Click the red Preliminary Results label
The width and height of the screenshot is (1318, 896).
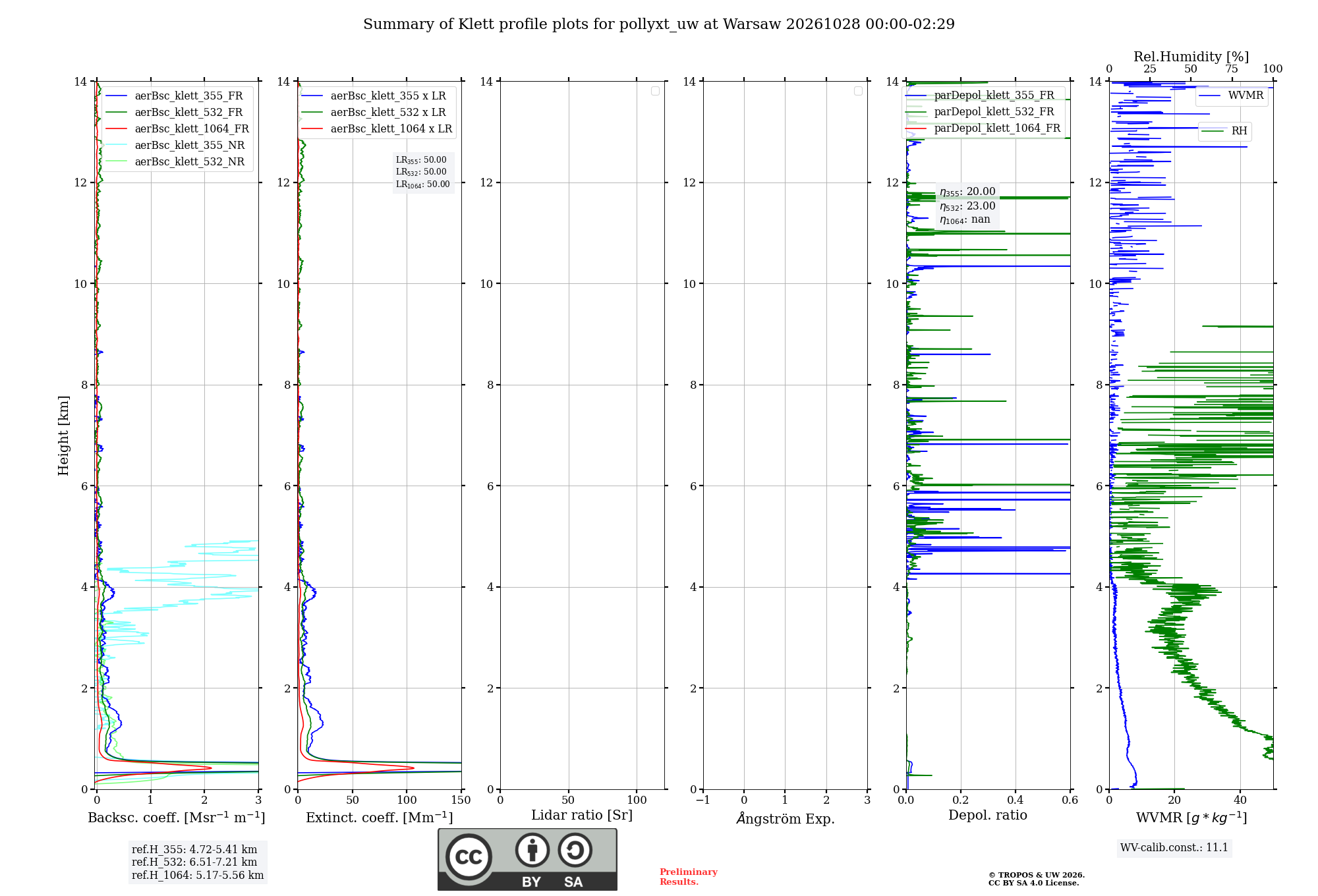point(689,877)
